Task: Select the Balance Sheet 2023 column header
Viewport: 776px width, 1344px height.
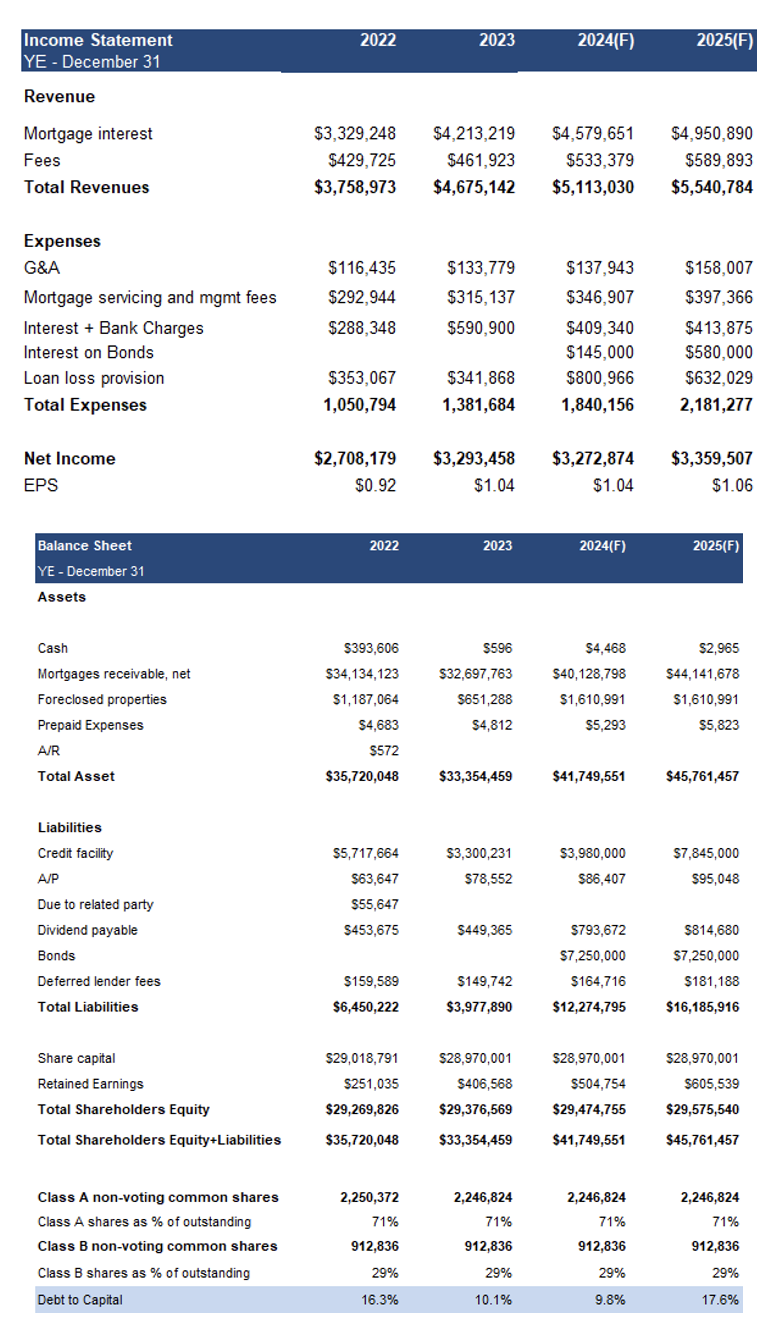Action: pos(497,546)
